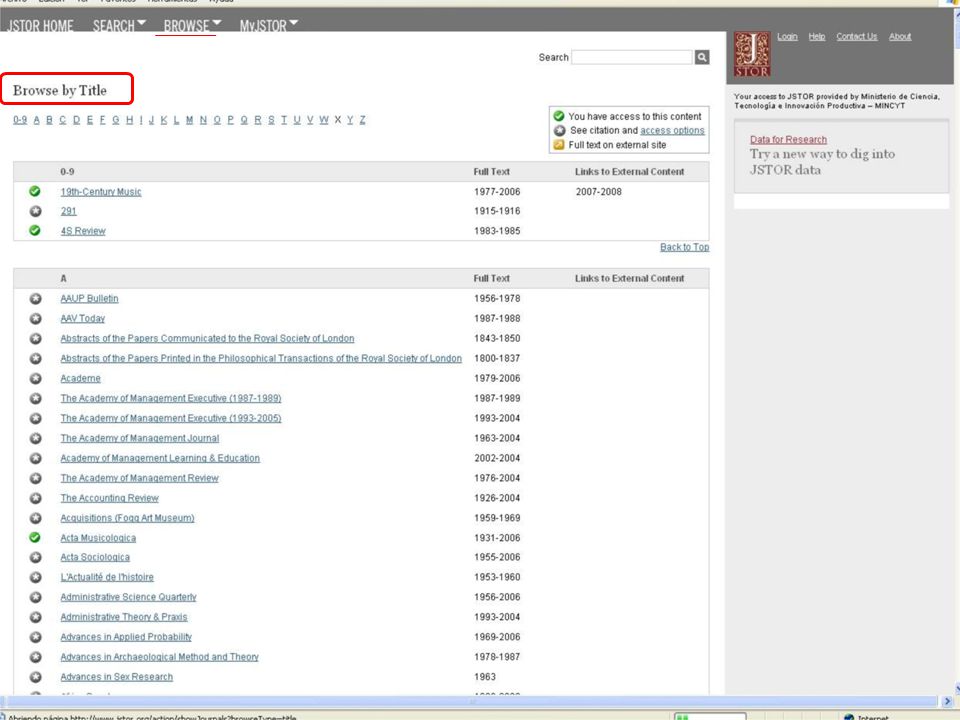Open Academy of Management Executive (1987-1989)
Screen dimensions: 960x720
171,399
